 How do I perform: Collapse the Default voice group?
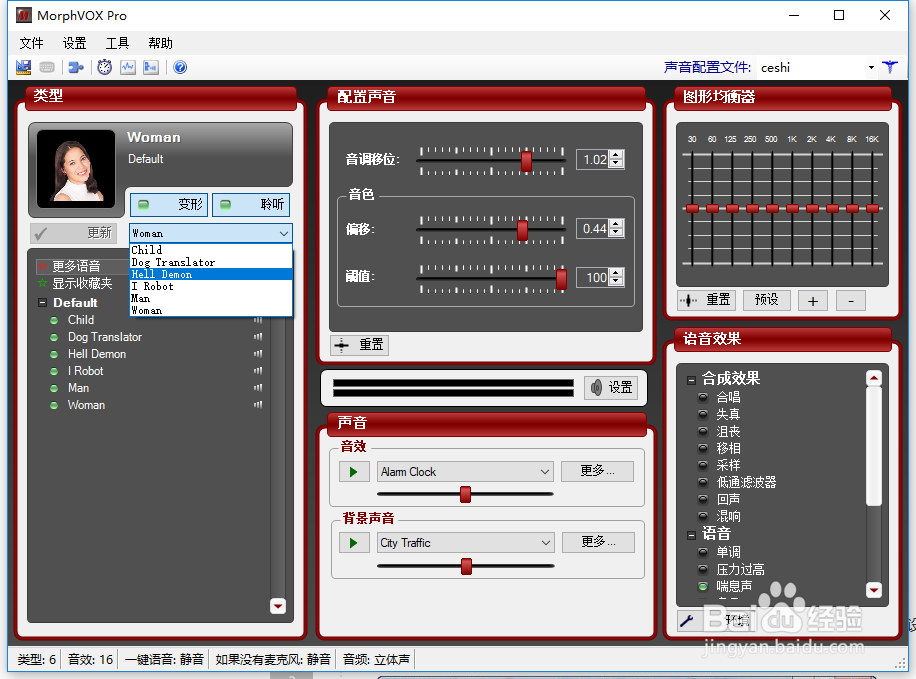(42, 303)
